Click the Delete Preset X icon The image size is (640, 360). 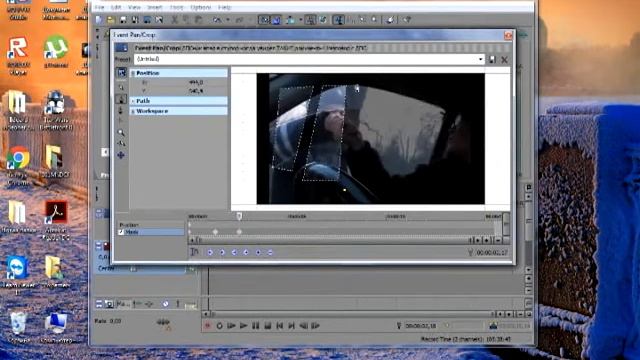(504, 60)
